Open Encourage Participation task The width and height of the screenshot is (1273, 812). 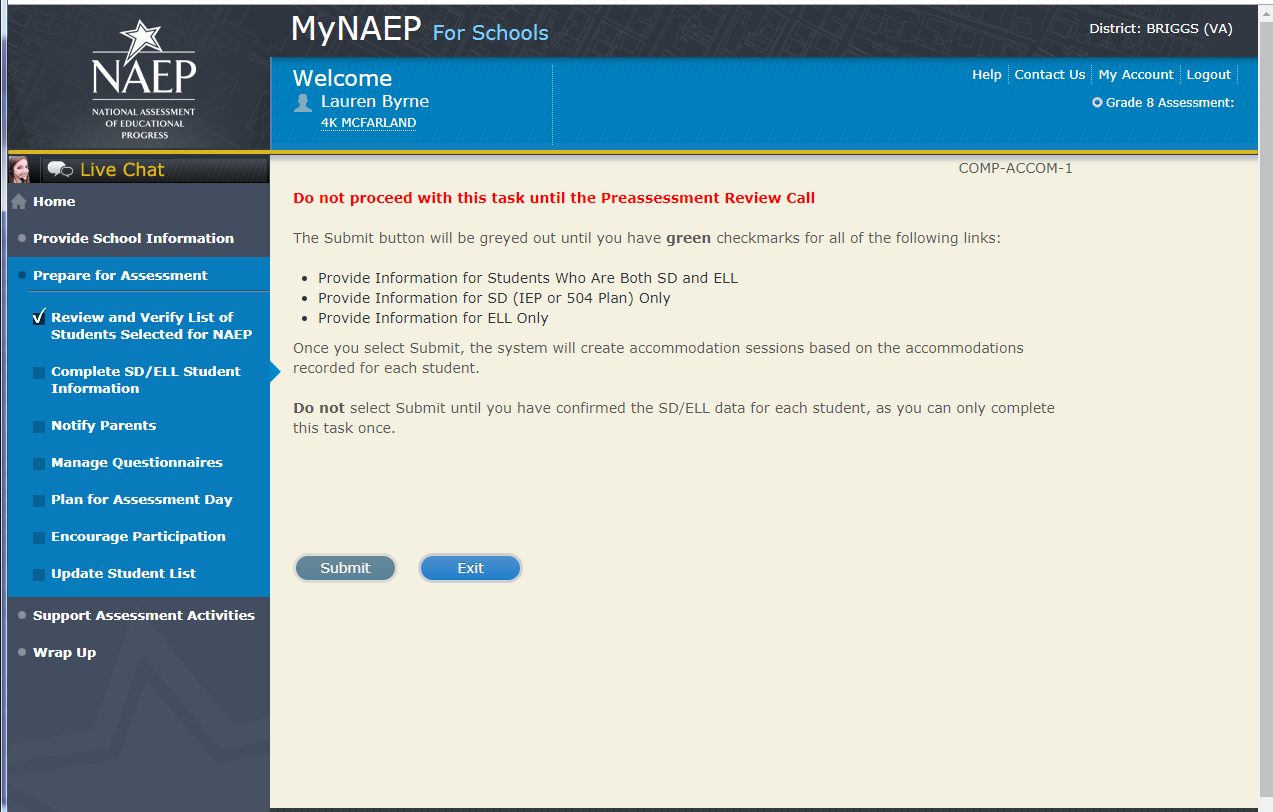pos(138,536)
